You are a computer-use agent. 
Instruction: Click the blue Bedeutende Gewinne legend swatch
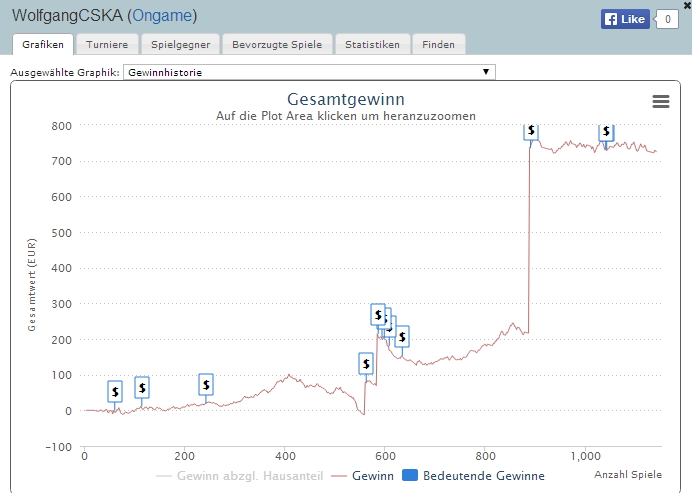410,475
